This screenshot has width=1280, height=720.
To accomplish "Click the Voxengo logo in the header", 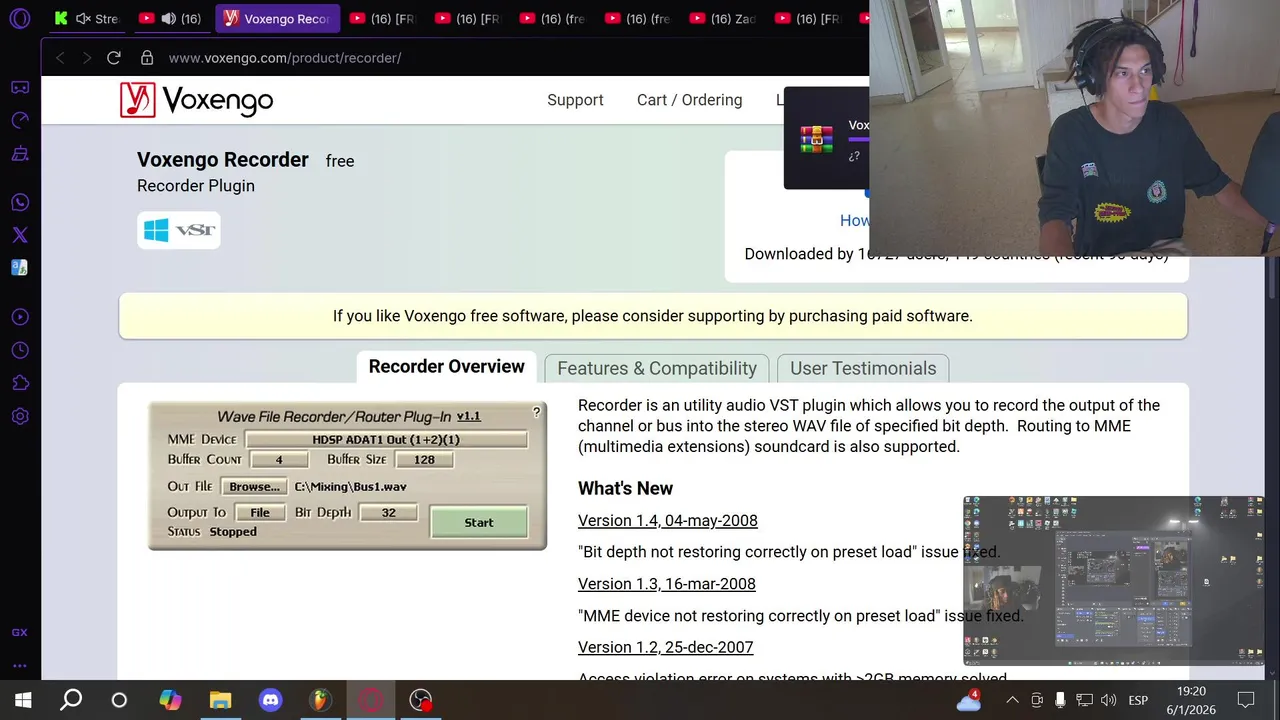I will tap(196, 100).
